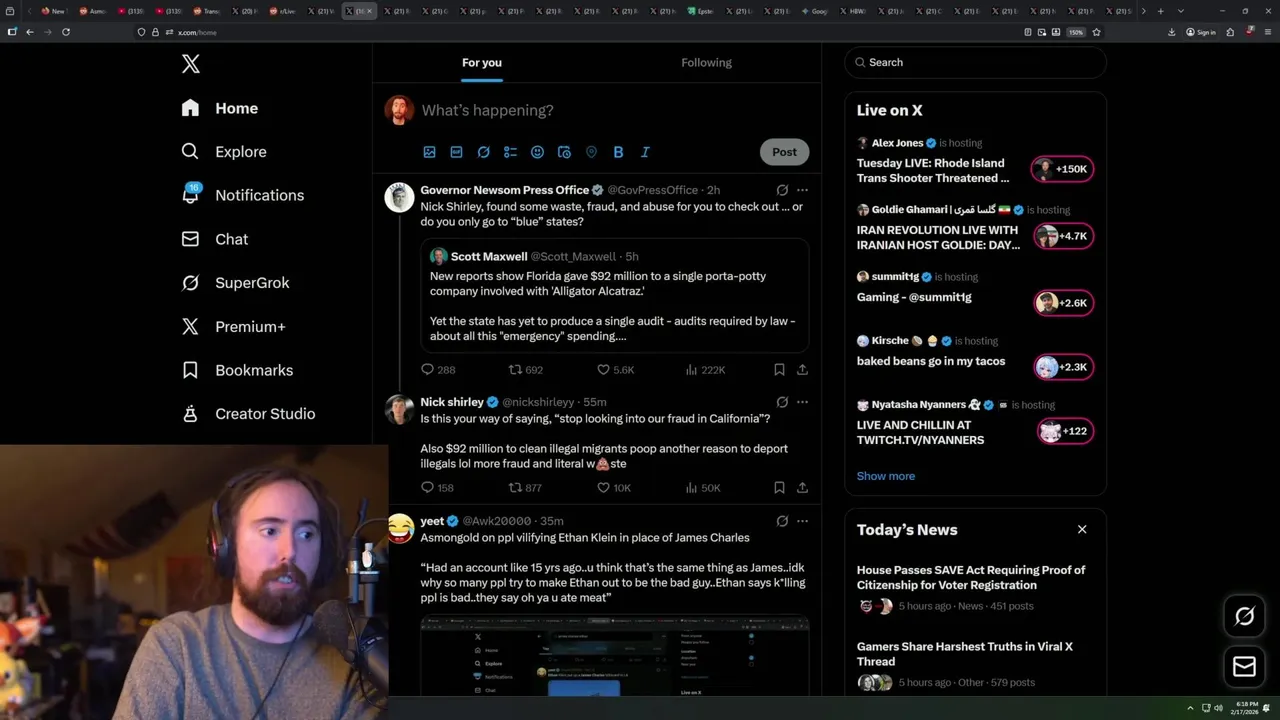Click the Post button
The height and width of the screenshot is (720, 1280).
[784, 152]
